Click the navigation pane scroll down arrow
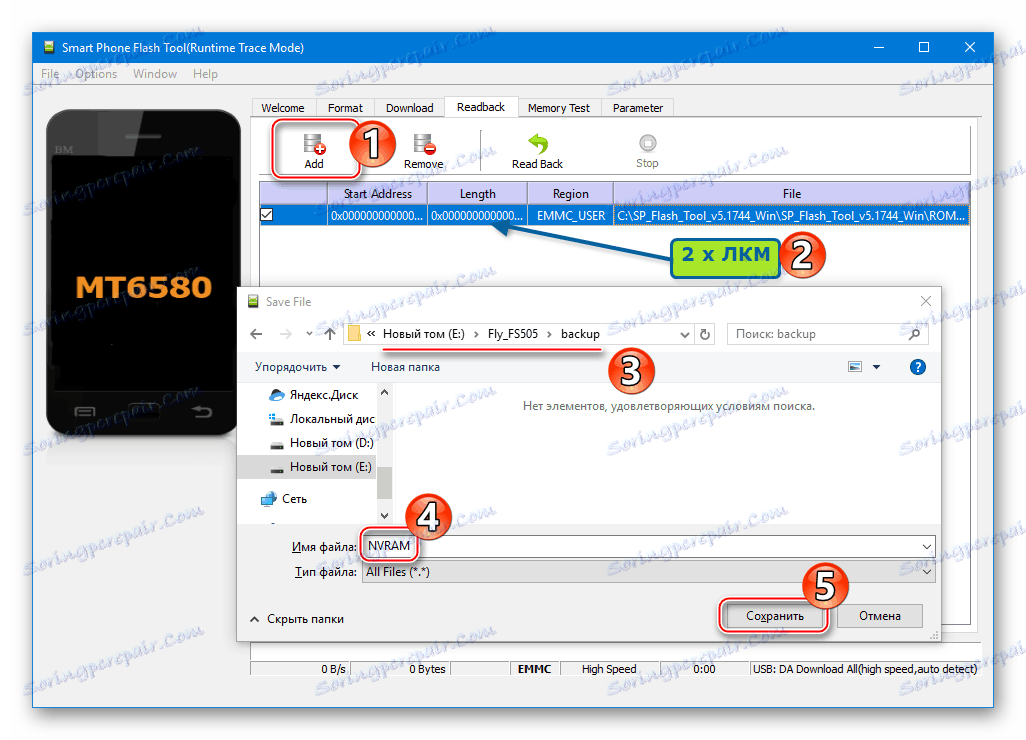This screenshot has height=740, width=1026. pyautogui.click(x=385, y=515)
